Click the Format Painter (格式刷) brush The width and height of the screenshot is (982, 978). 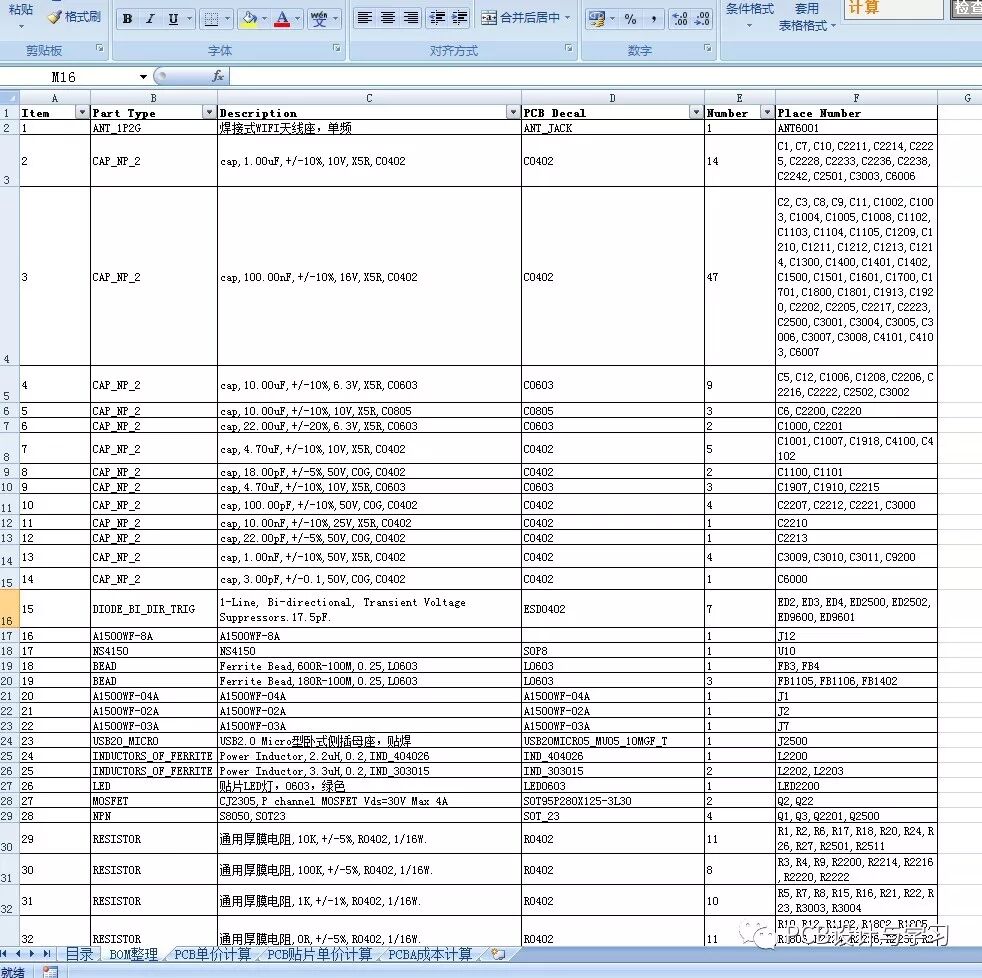click(73, 17)
